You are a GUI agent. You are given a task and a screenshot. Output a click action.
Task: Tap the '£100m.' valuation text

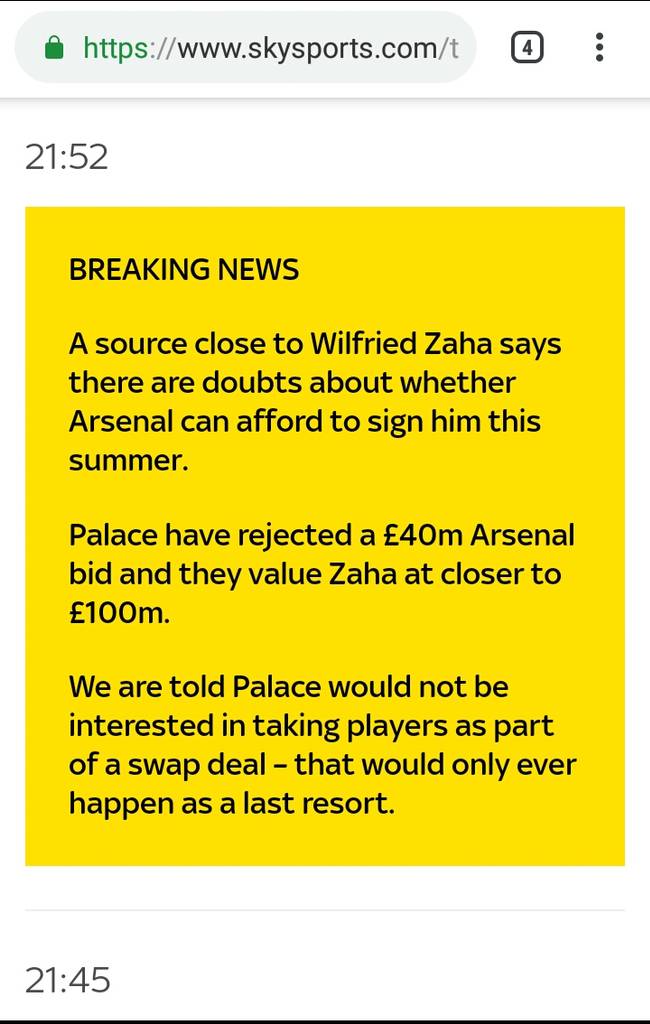tap(119, 613)
